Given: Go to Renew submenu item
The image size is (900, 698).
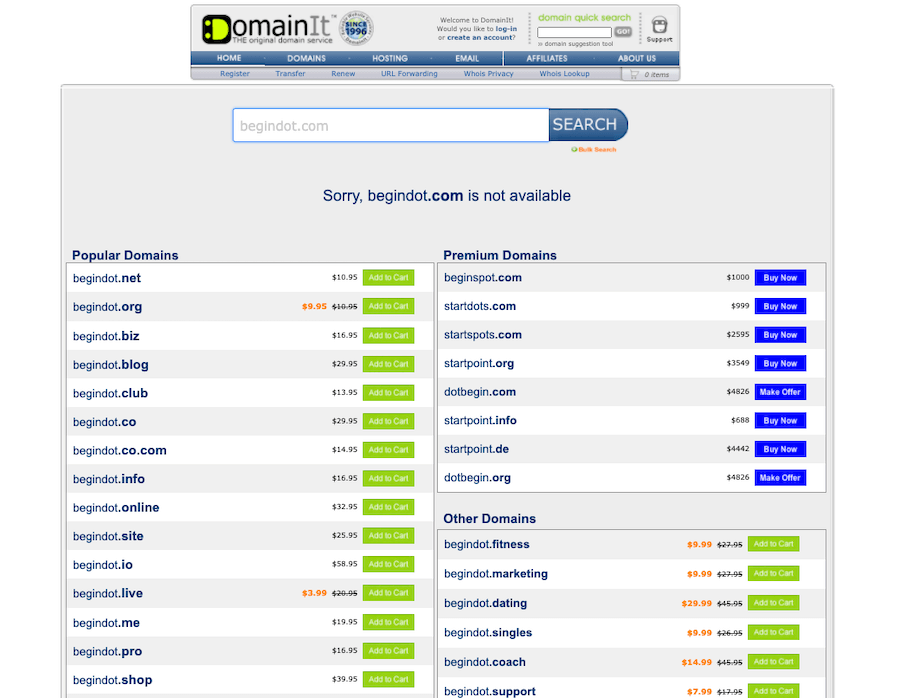Looking at the screenshot, I should [x=343, y=73].
